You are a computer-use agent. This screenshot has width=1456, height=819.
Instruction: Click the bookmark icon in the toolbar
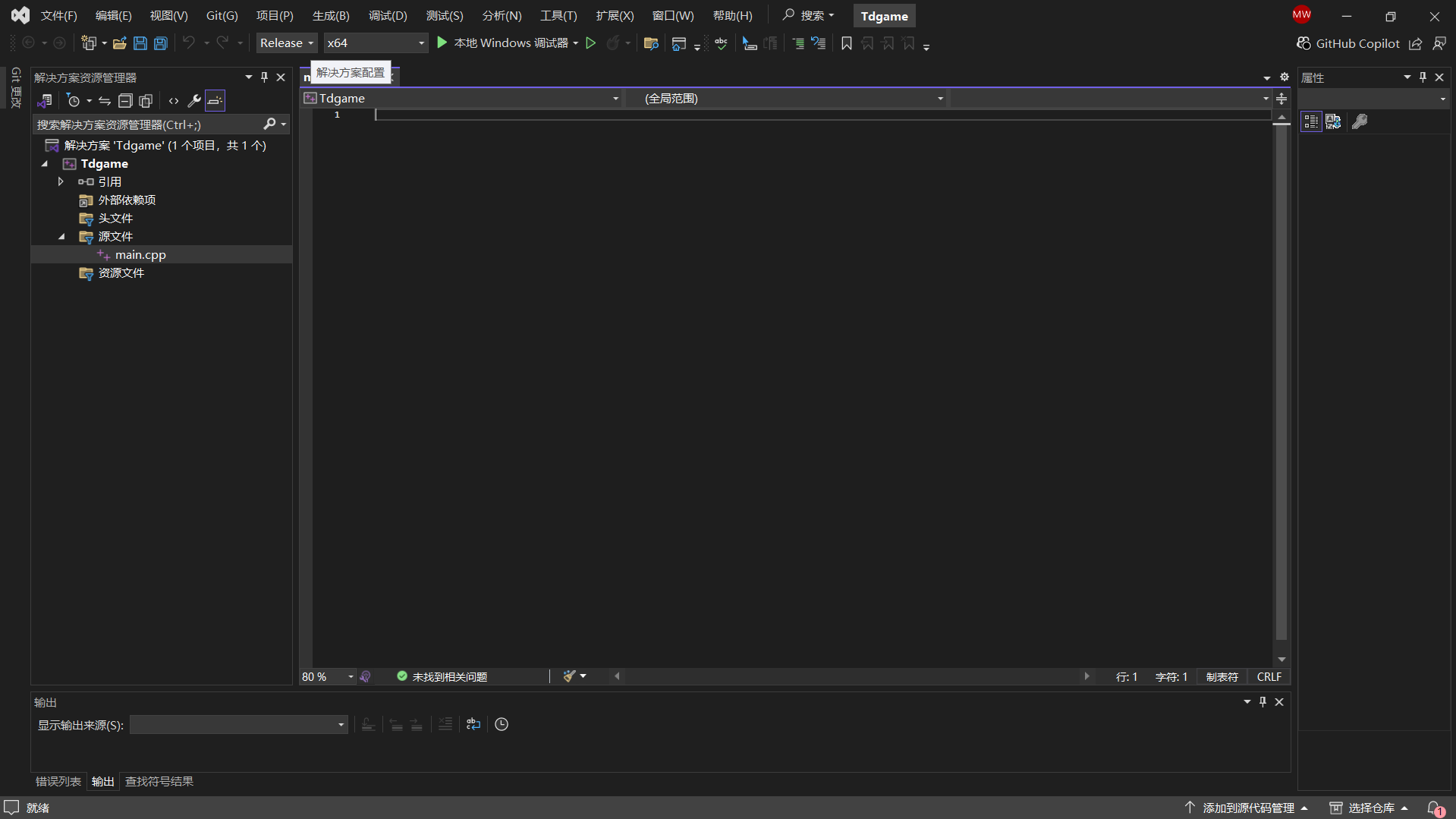click(847, 43)
